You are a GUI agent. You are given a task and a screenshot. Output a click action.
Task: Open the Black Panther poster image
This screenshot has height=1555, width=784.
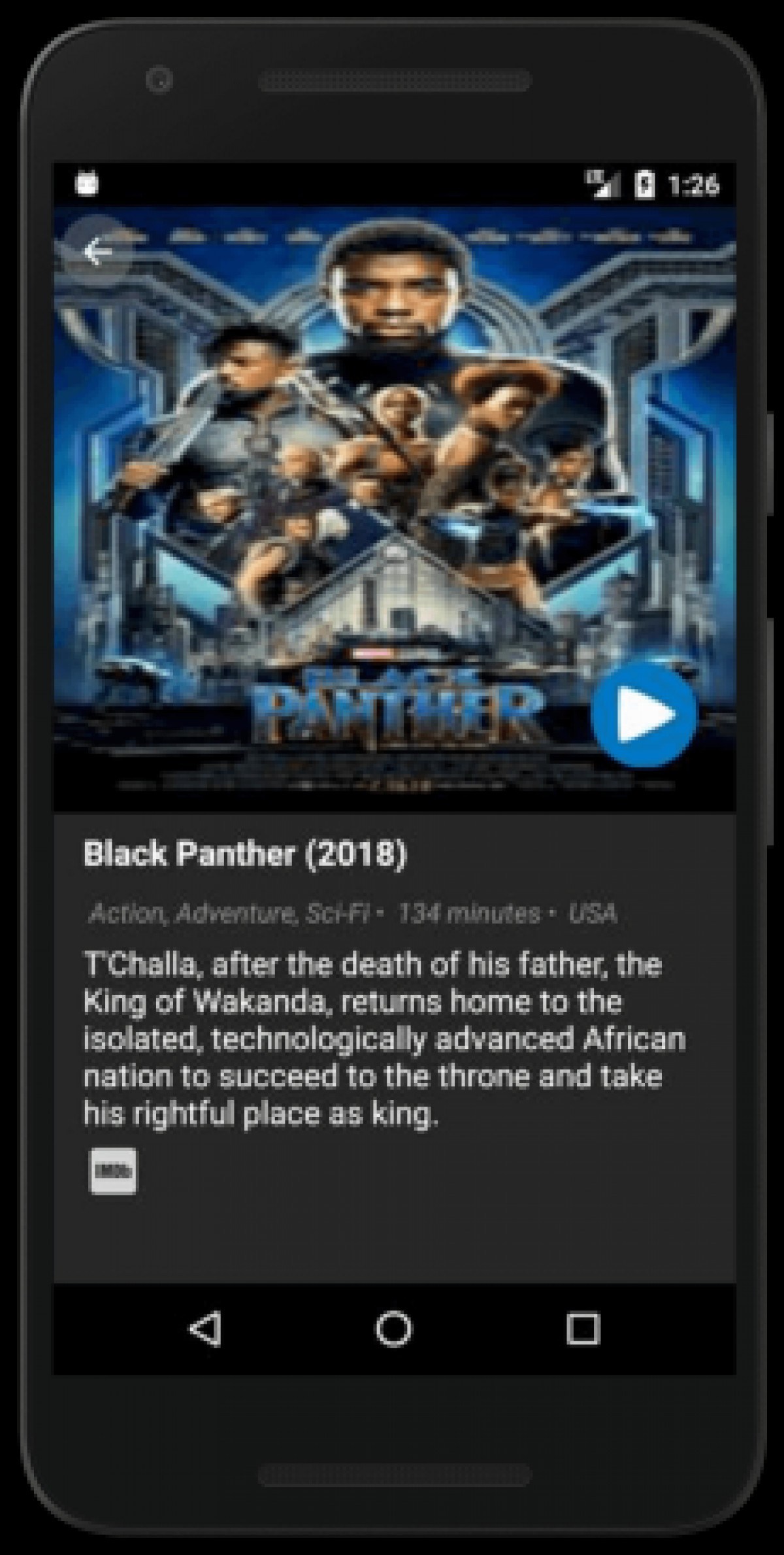(395, 509)
